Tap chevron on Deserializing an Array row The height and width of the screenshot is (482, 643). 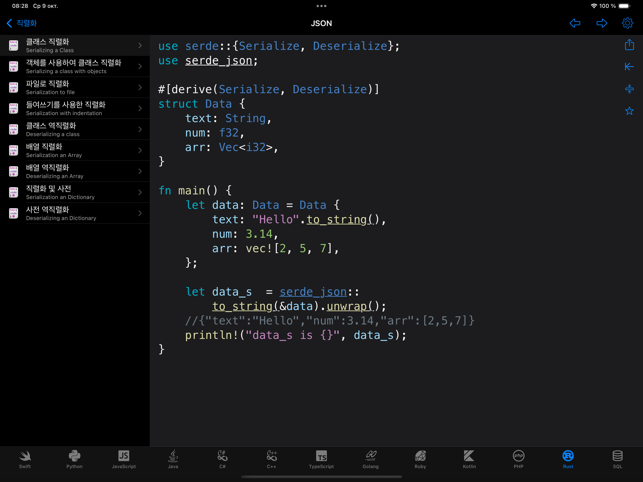point(140,171)
